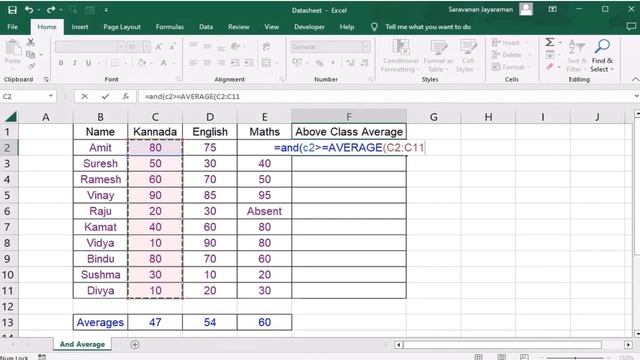Click the Format cells button
The image size is (640, 360).
point(512,67)
